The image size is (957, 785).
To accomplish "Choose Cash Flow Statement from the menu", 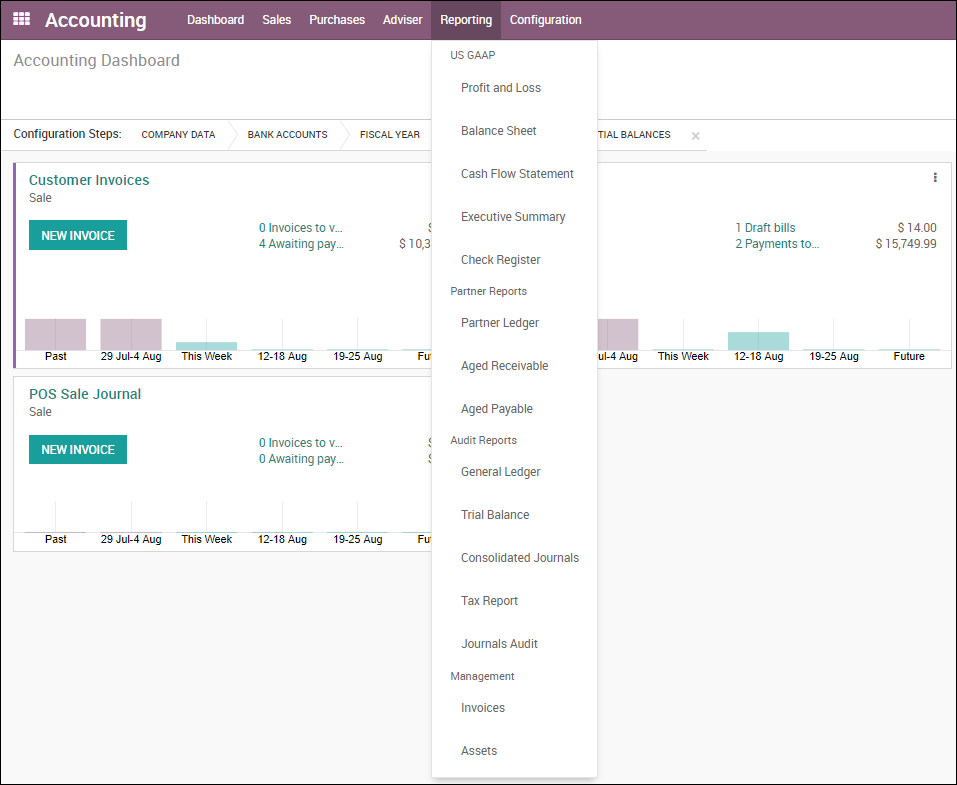I will pos(517,174).
